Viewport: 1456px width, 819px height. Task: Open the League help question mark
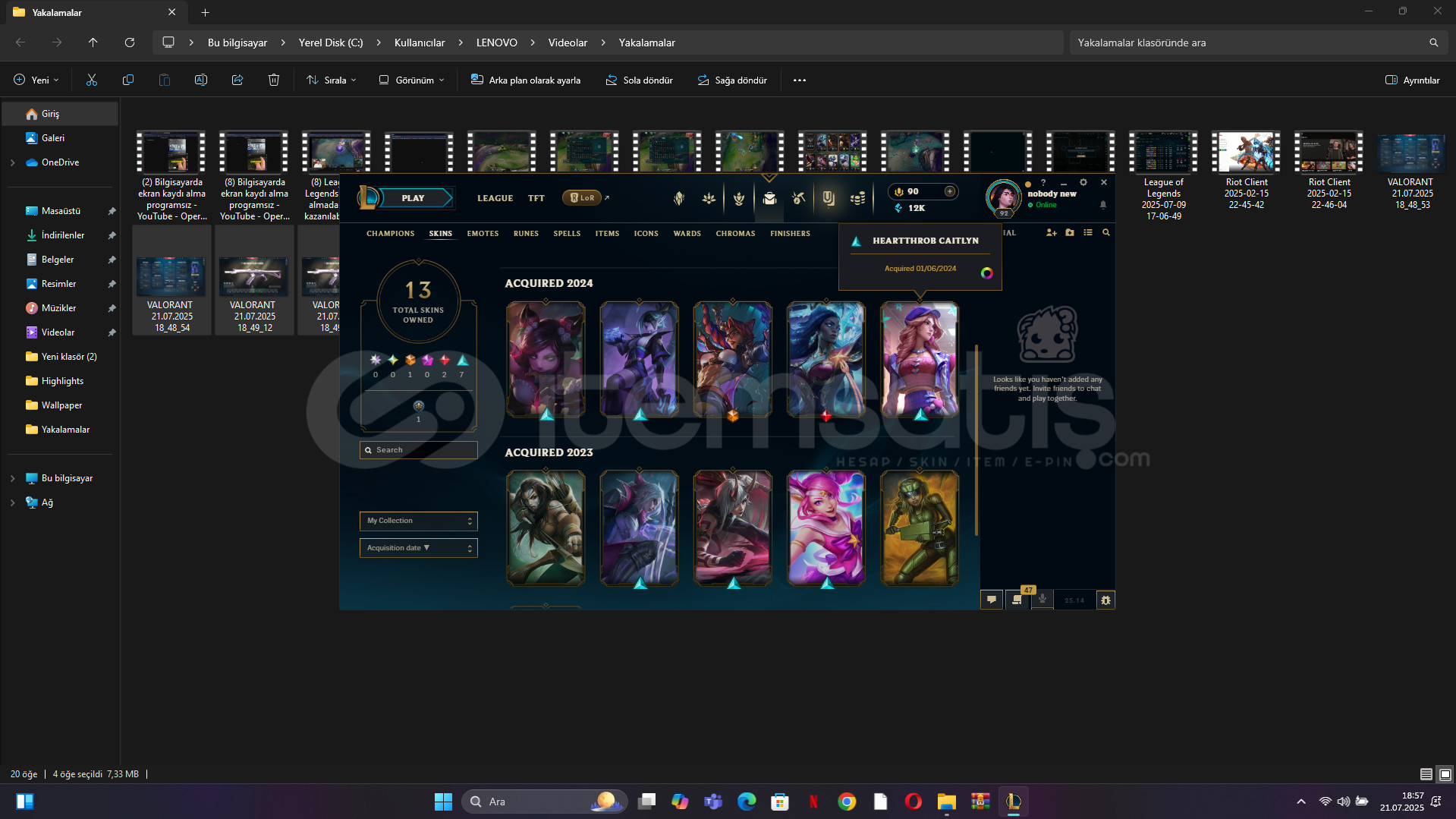[x=1043, y=183]
